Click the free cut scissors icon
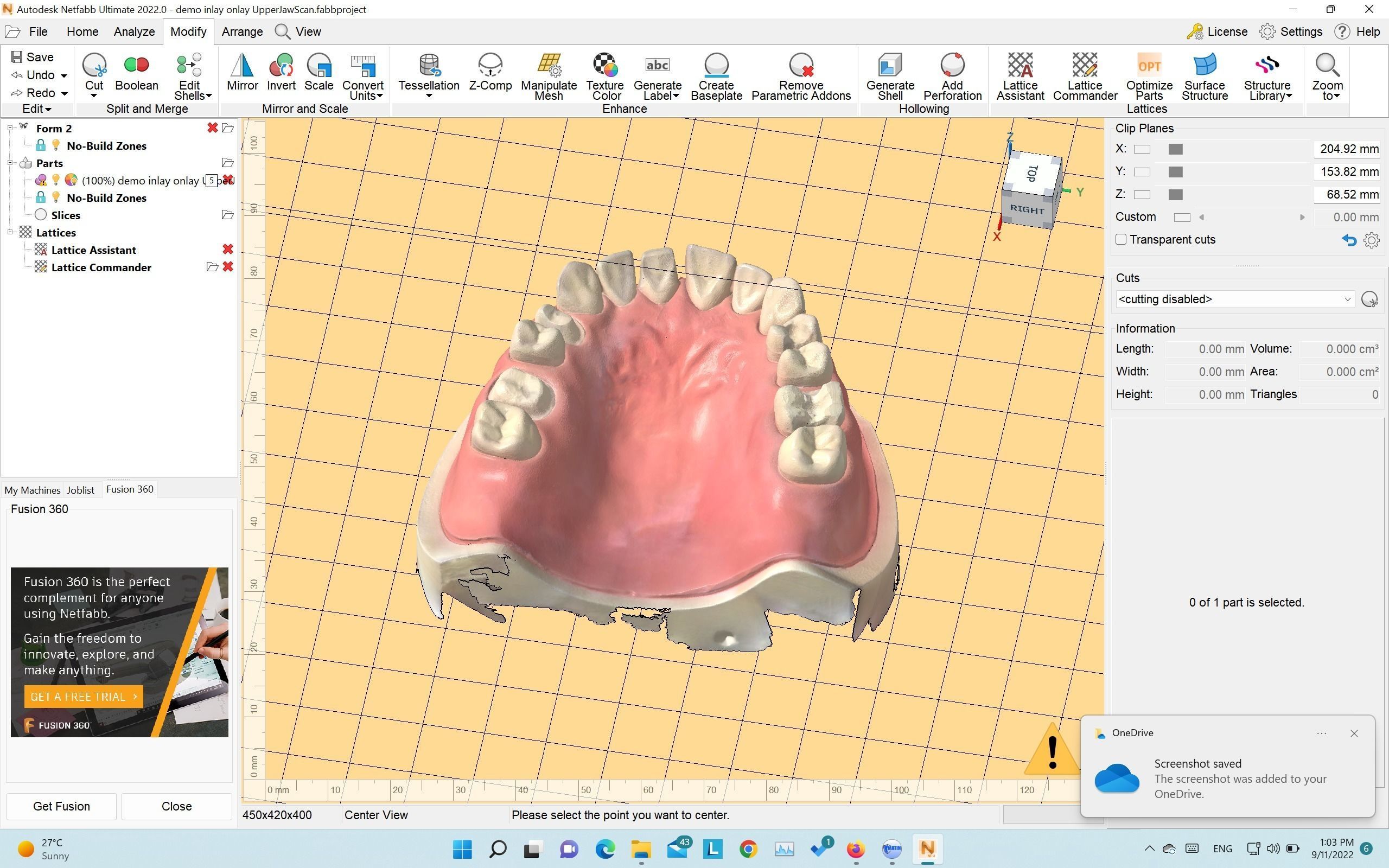 pyautogui.click(x=1369, y=299)
